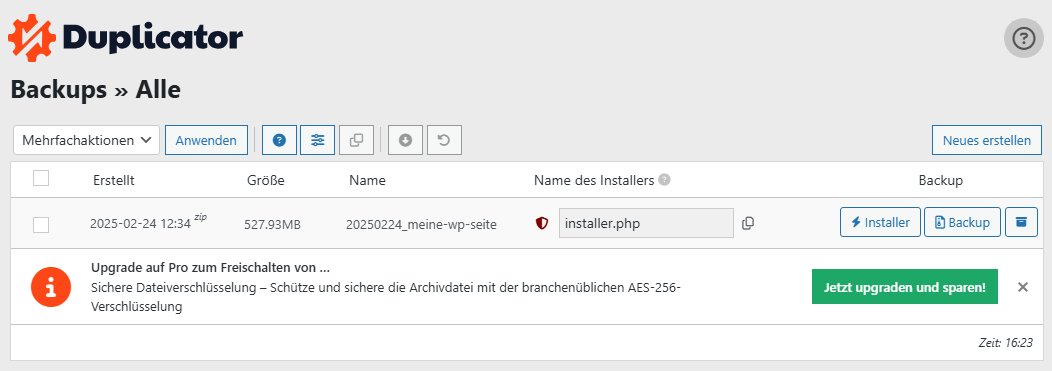Click the orange info circle icon

point(51,286)
